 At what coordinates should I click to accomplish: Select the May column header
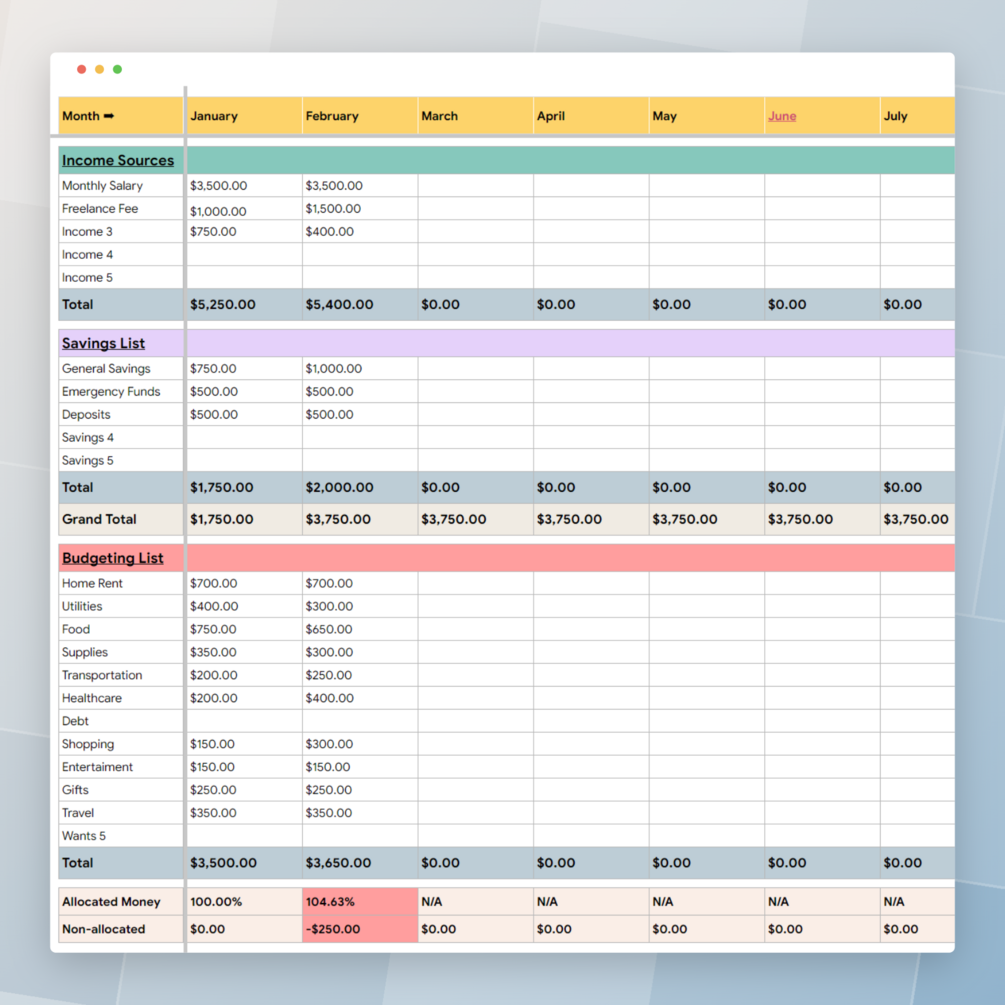pyautogui.click(x=706, y=116)
